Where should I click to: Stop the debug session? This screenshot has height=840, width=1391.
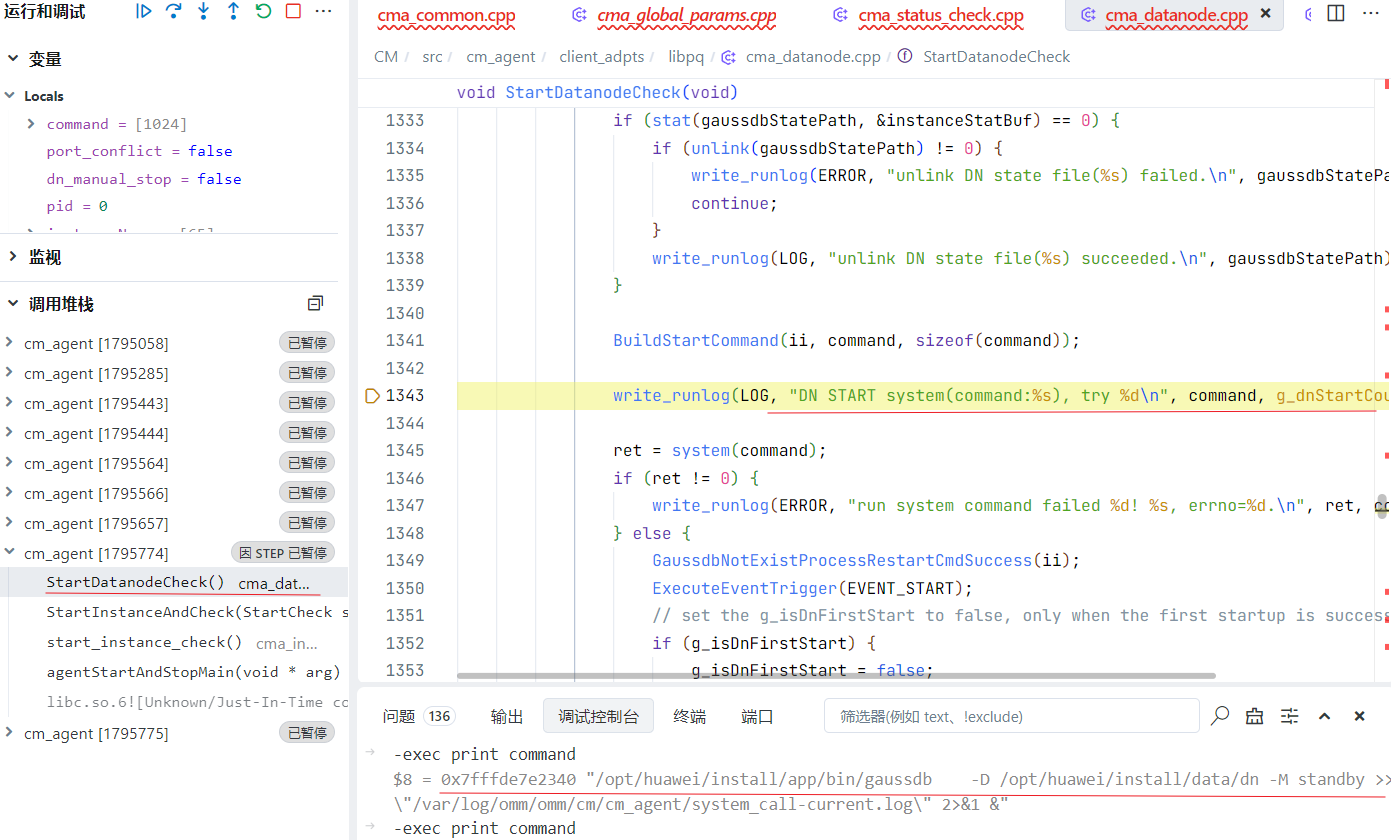[294, 11]
